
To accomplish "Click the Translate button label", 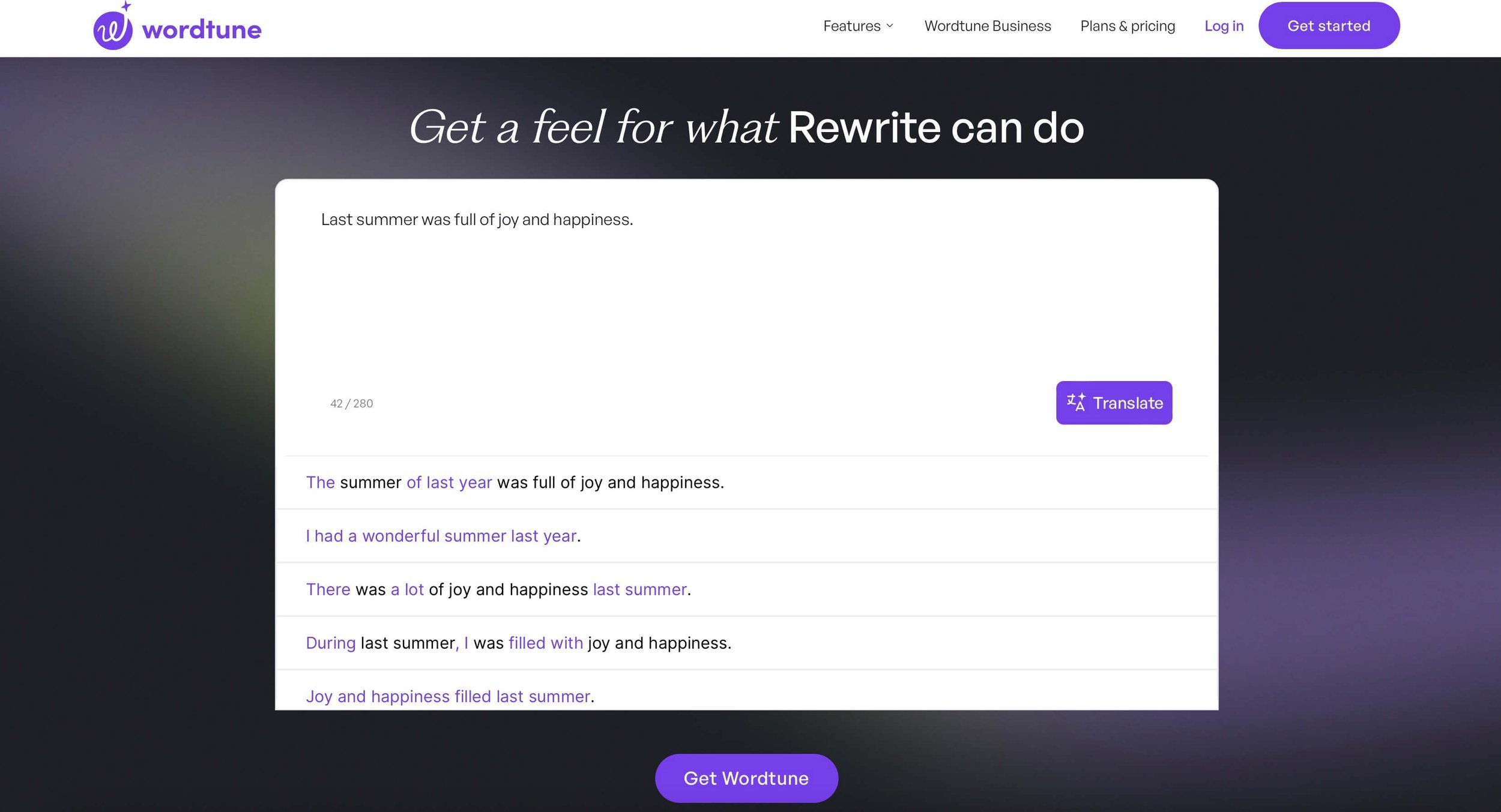I will point(1128,403).
